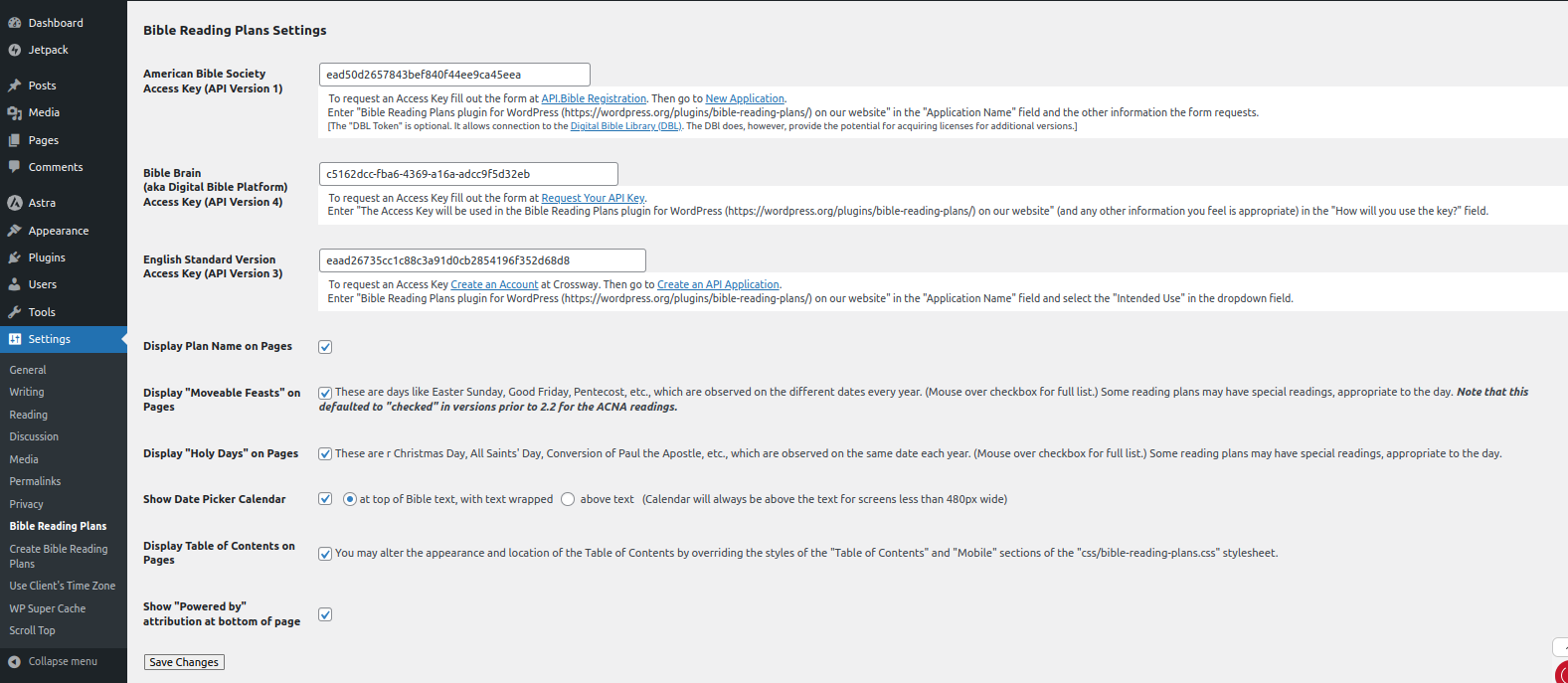The height and width of the screenshot is (683, 1568).
Task: Toggle Show Powered by attribution checkbox
Action: pyautogui.click(x=325, y=614)
